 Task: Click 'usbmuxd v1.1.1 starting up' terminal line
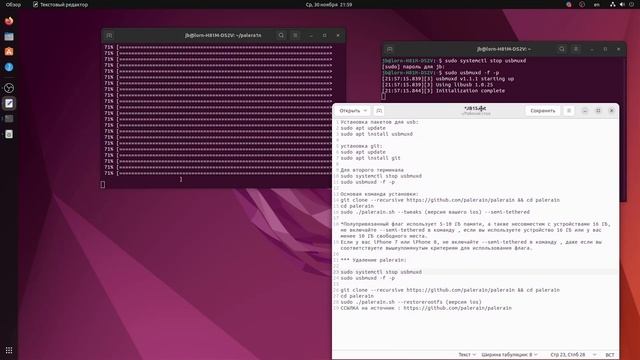(x=448, y=79)
